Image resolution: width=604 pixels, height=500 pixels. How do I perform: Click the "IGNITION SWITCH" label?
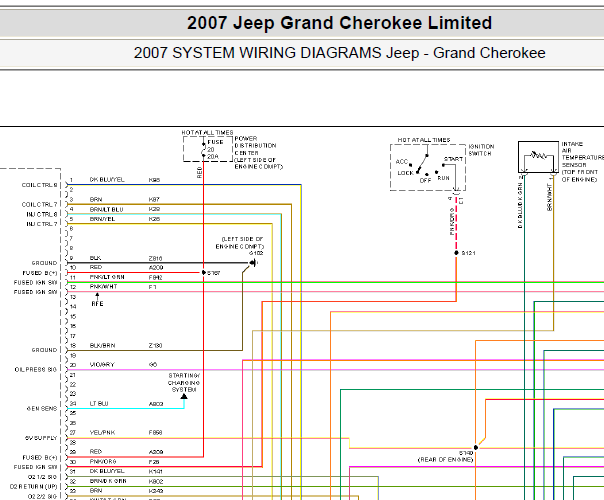pos(481,150)
